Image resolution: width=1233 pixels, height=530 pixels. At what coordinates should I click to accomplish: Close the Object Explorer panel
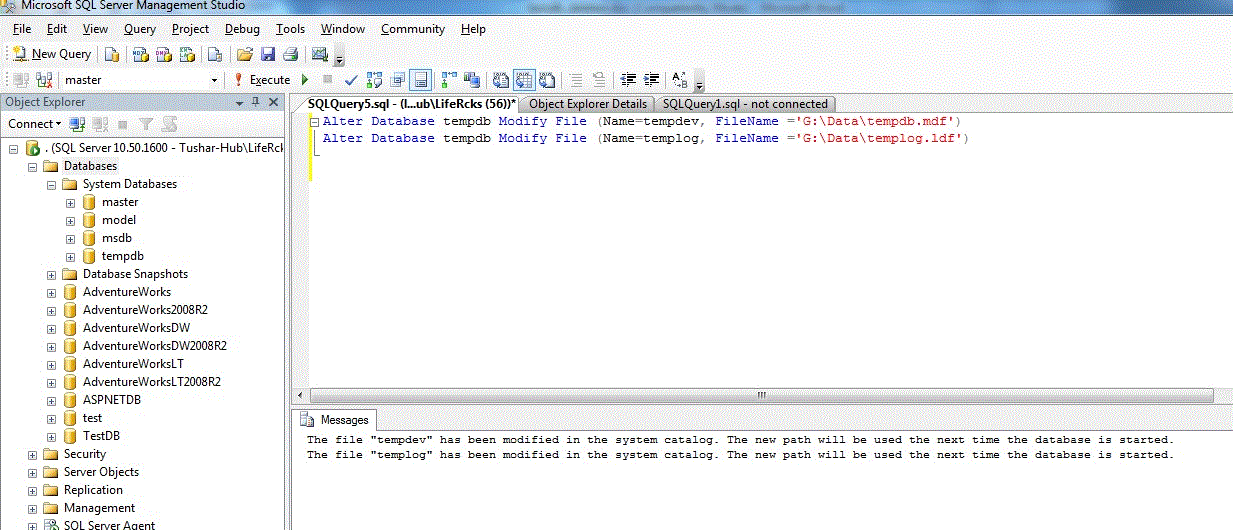click(x=273, y=102)
